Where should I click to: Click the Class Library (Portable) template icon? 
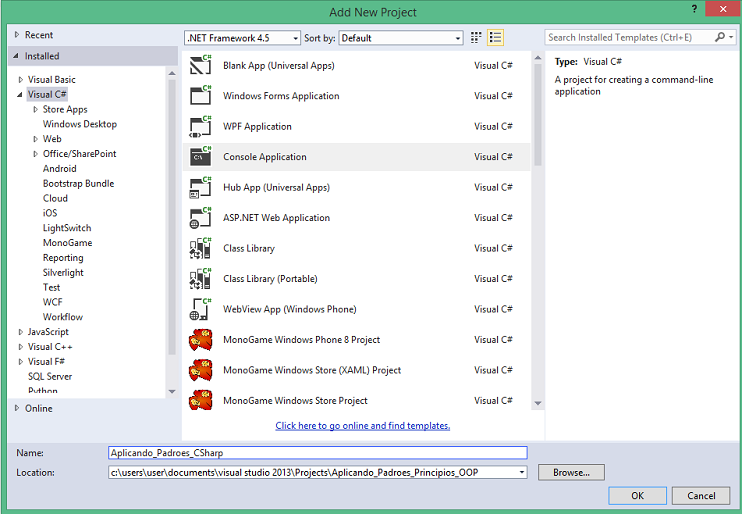(x=200, y=279)
